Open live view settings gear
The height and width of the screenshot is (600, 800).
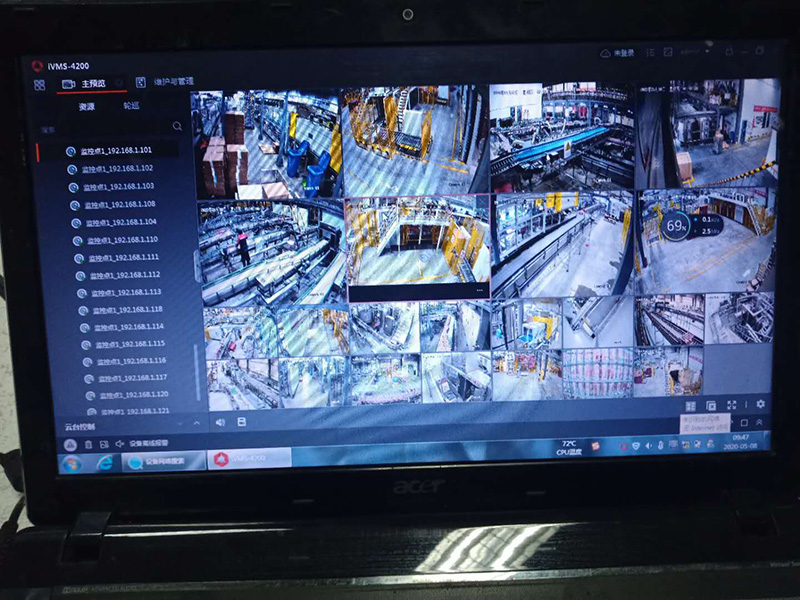click(x=760, y=405)
